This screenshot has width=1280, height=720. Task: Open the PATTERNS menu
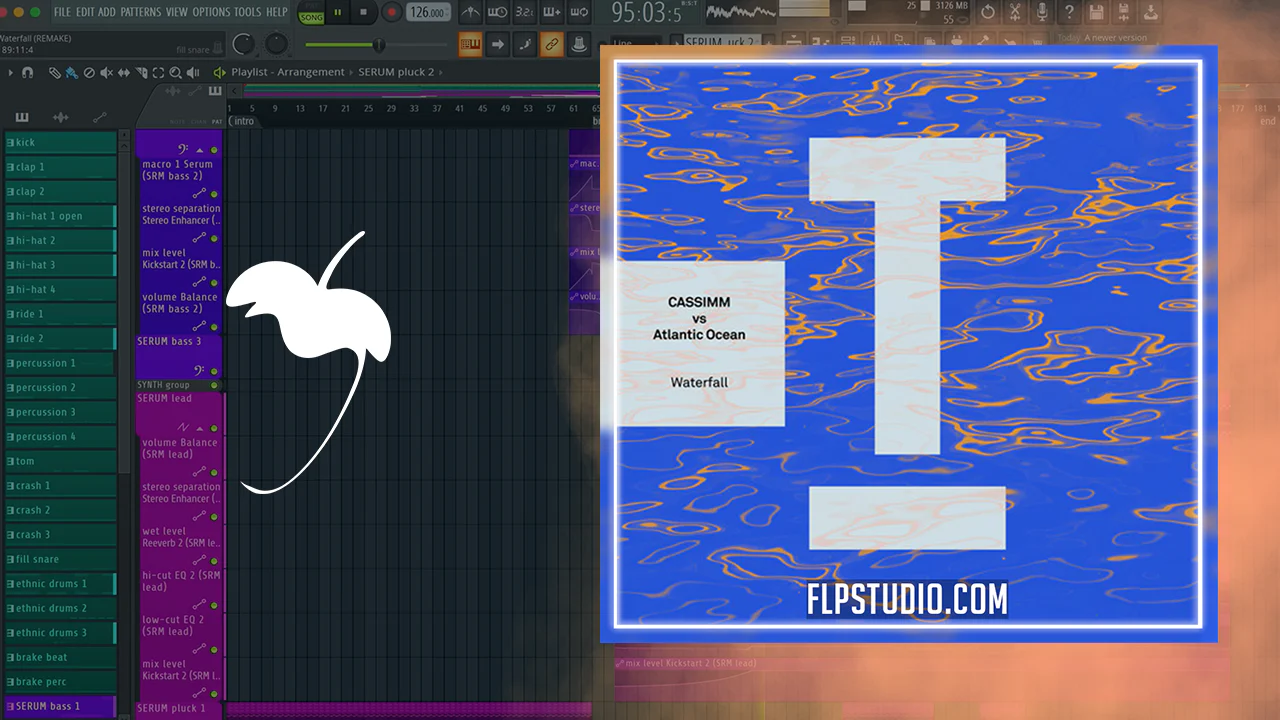pos(141,12)
